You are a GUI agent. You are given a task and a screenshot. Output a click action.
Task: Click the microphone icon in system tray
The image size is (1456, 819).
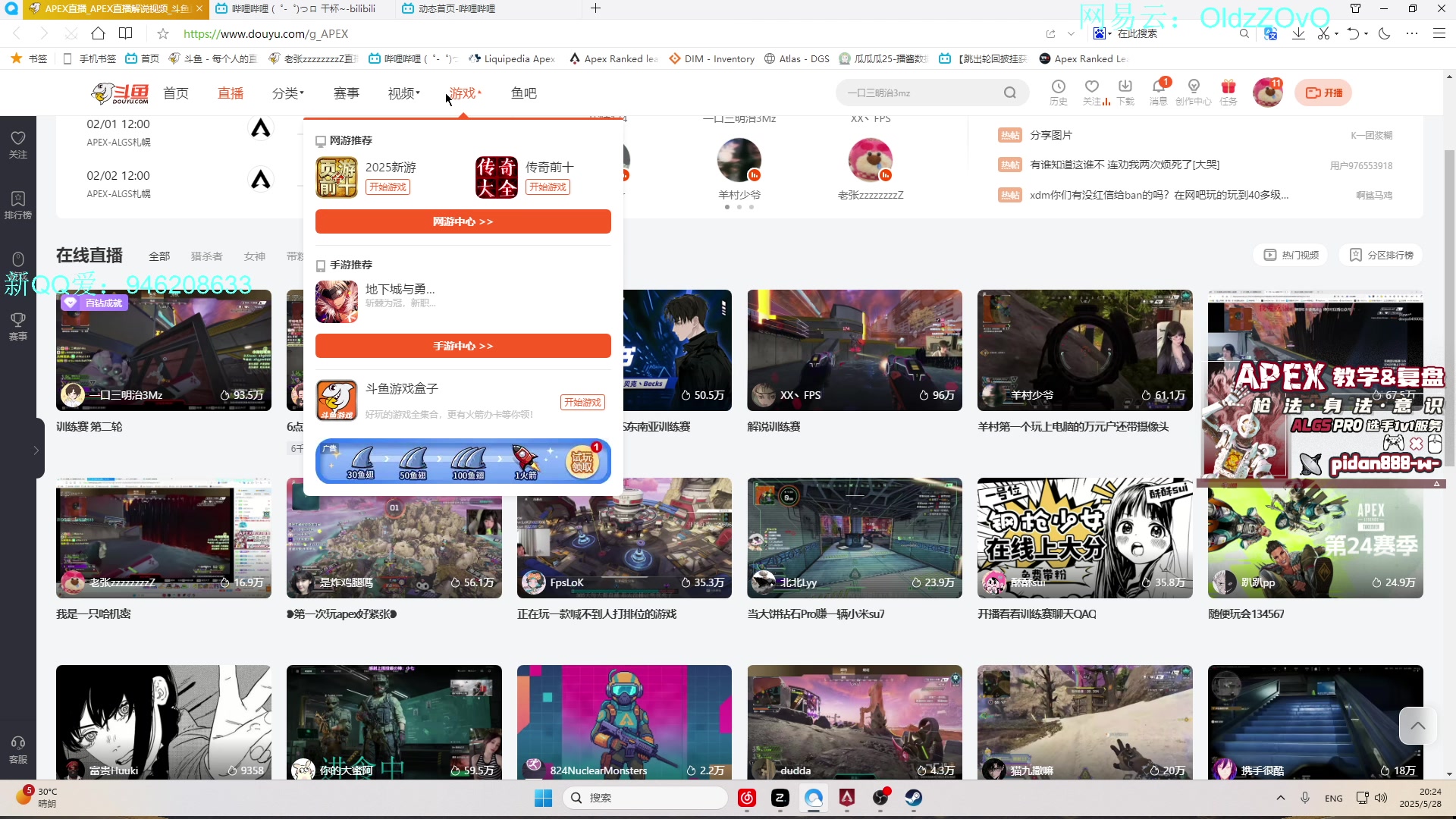[1305, 798]
